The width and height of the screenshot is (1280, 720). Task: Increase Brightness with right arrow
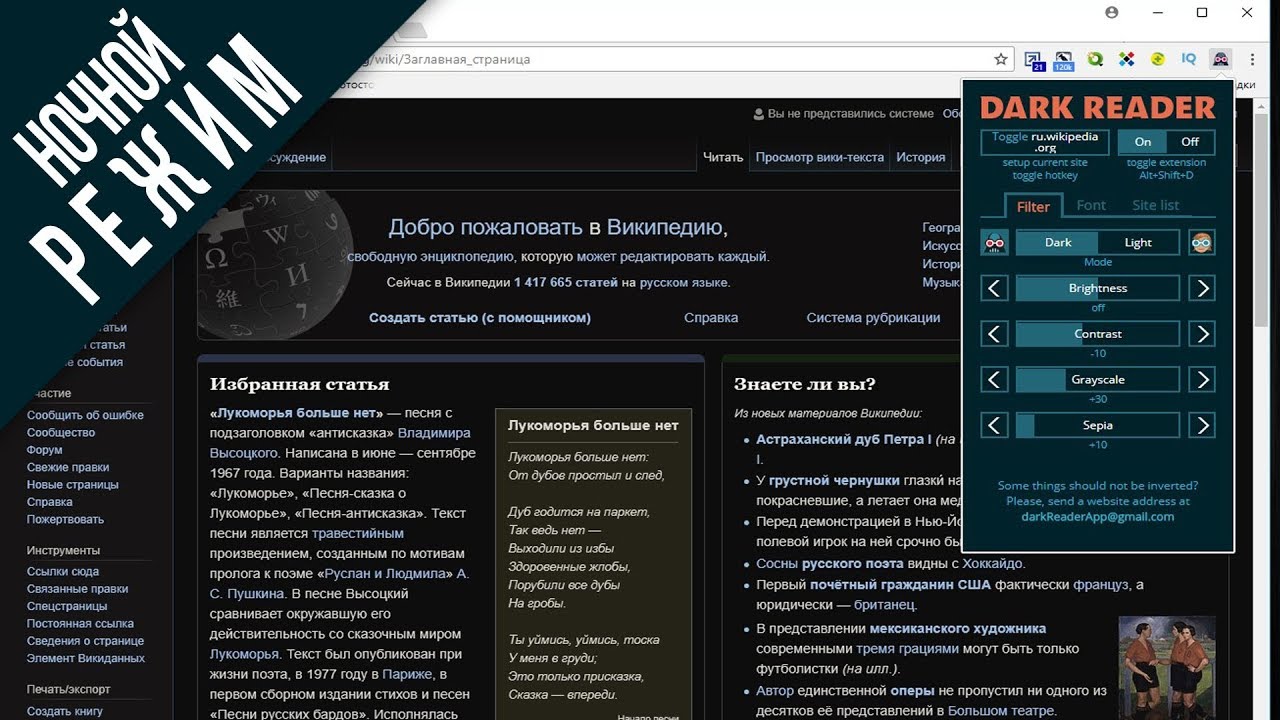pyautogui.click(x=1202, y=288)
